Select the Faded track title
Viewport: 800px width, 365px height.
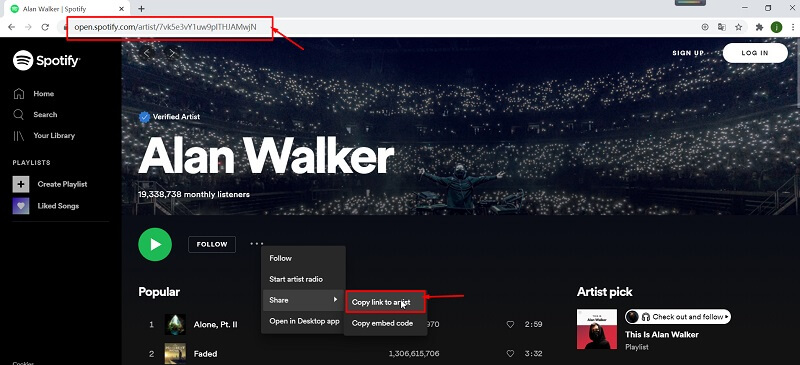[205, 353]
